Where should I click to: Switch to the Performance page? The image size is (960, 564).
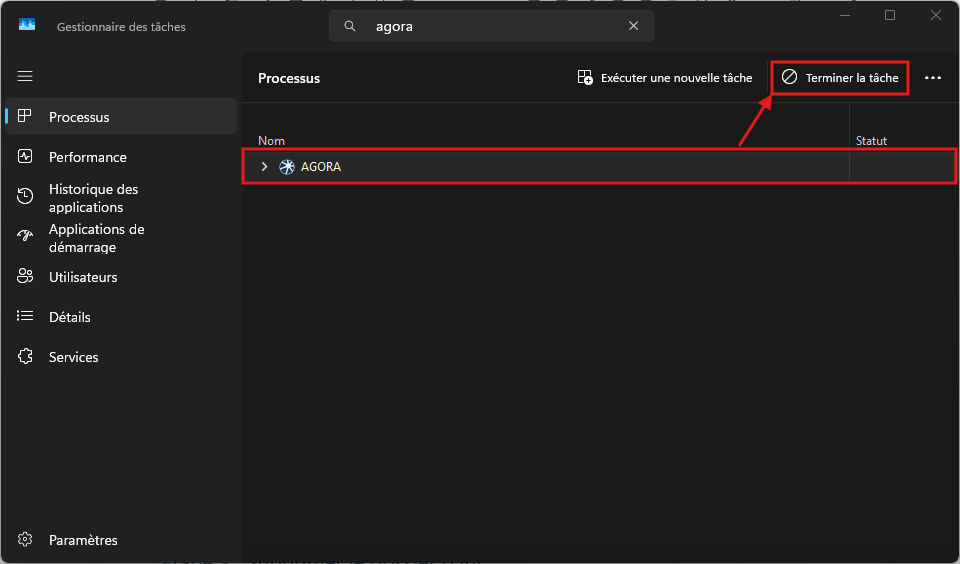tap(121, 157)
